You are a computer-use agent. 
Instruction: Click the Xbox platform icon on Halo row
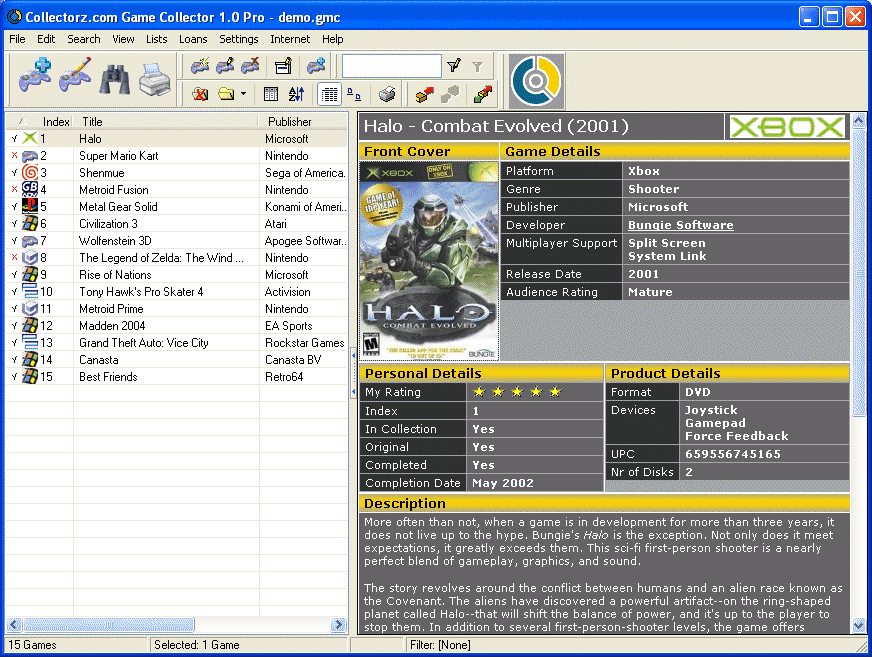(30, 139)
